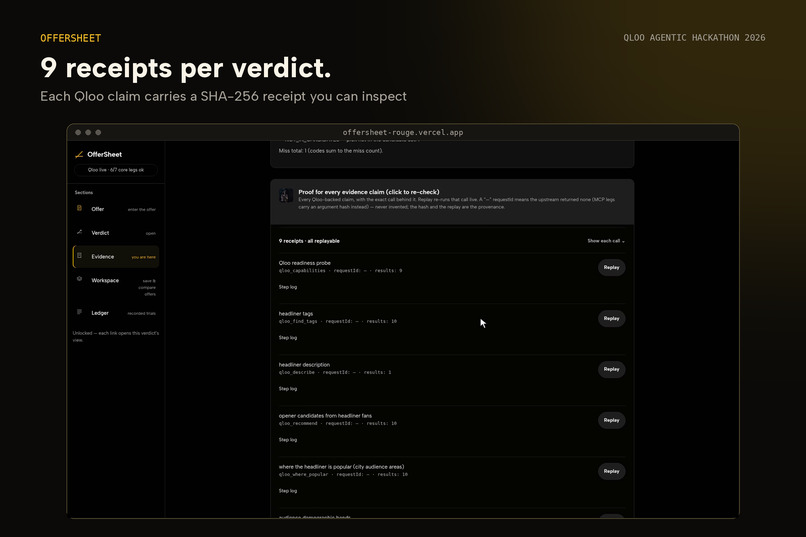
Task: Expand Step log under headliner tags
Action: (288, 338)
